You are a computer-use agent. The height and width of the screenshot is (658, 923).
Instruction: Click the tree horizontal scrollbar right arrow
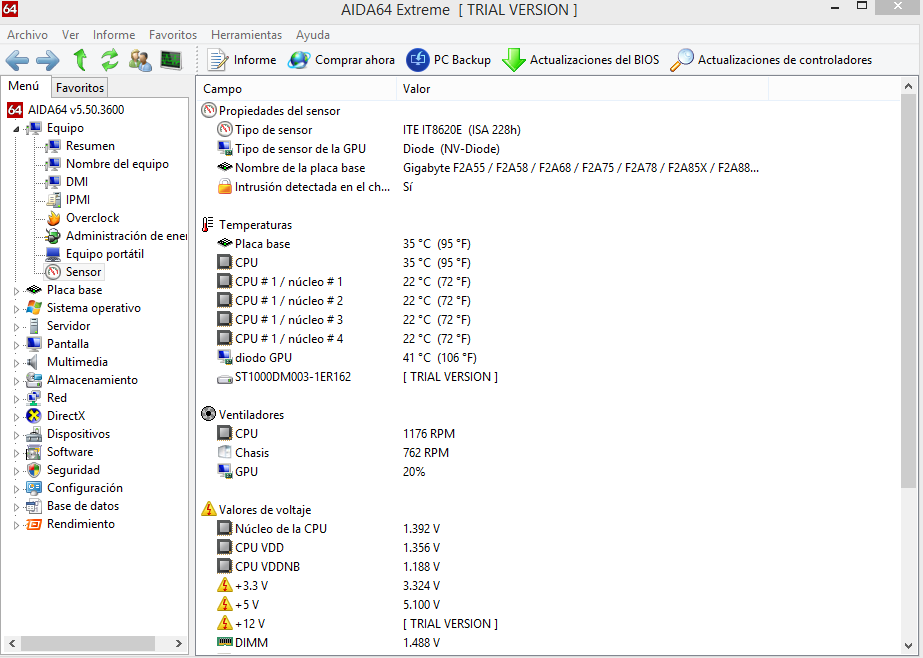[179, 644]
